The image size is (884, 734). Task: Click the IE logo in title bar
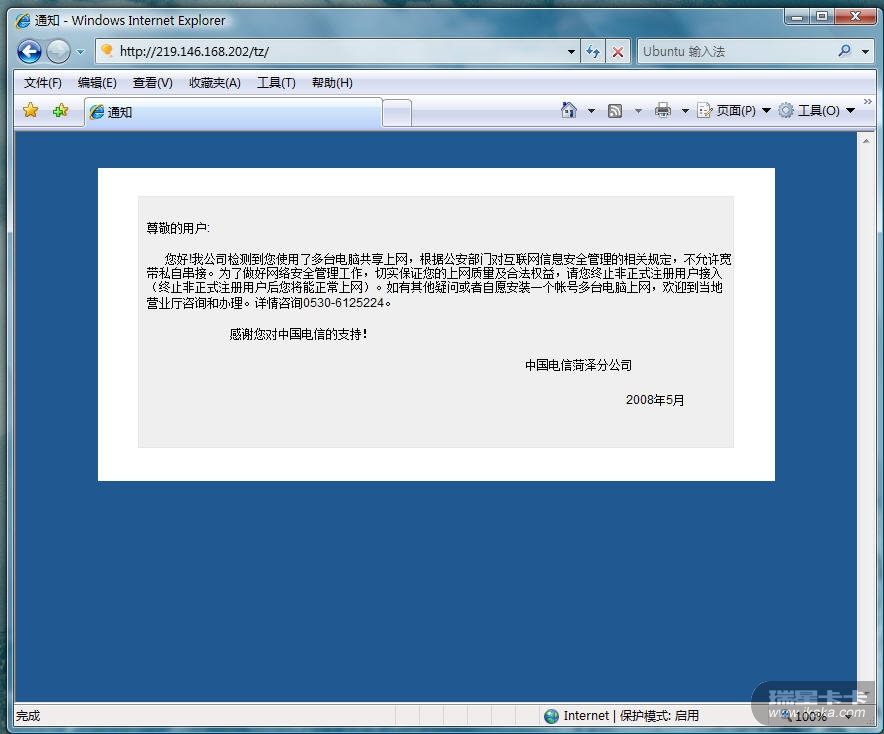[23, 21]
